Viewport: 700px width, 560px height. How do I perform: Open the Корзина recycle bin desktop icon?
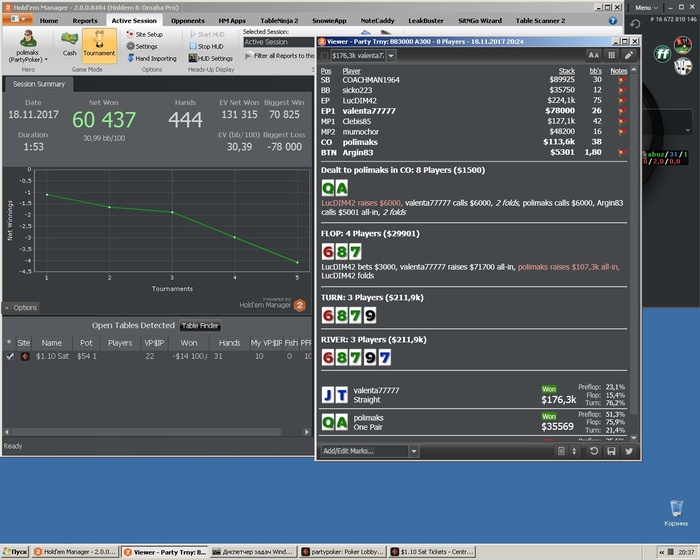pyautogui.click(x=676, y=514)
